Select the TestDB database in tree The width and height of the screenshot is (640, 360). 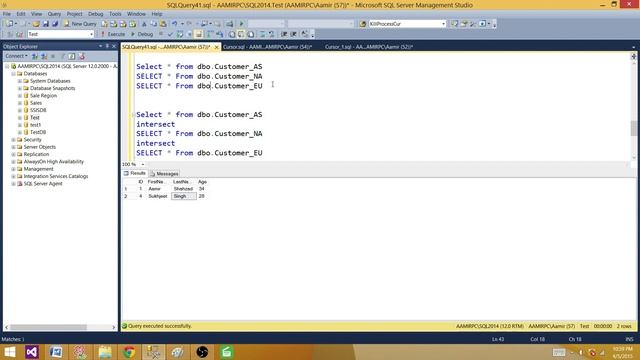[x=38, y=132]
